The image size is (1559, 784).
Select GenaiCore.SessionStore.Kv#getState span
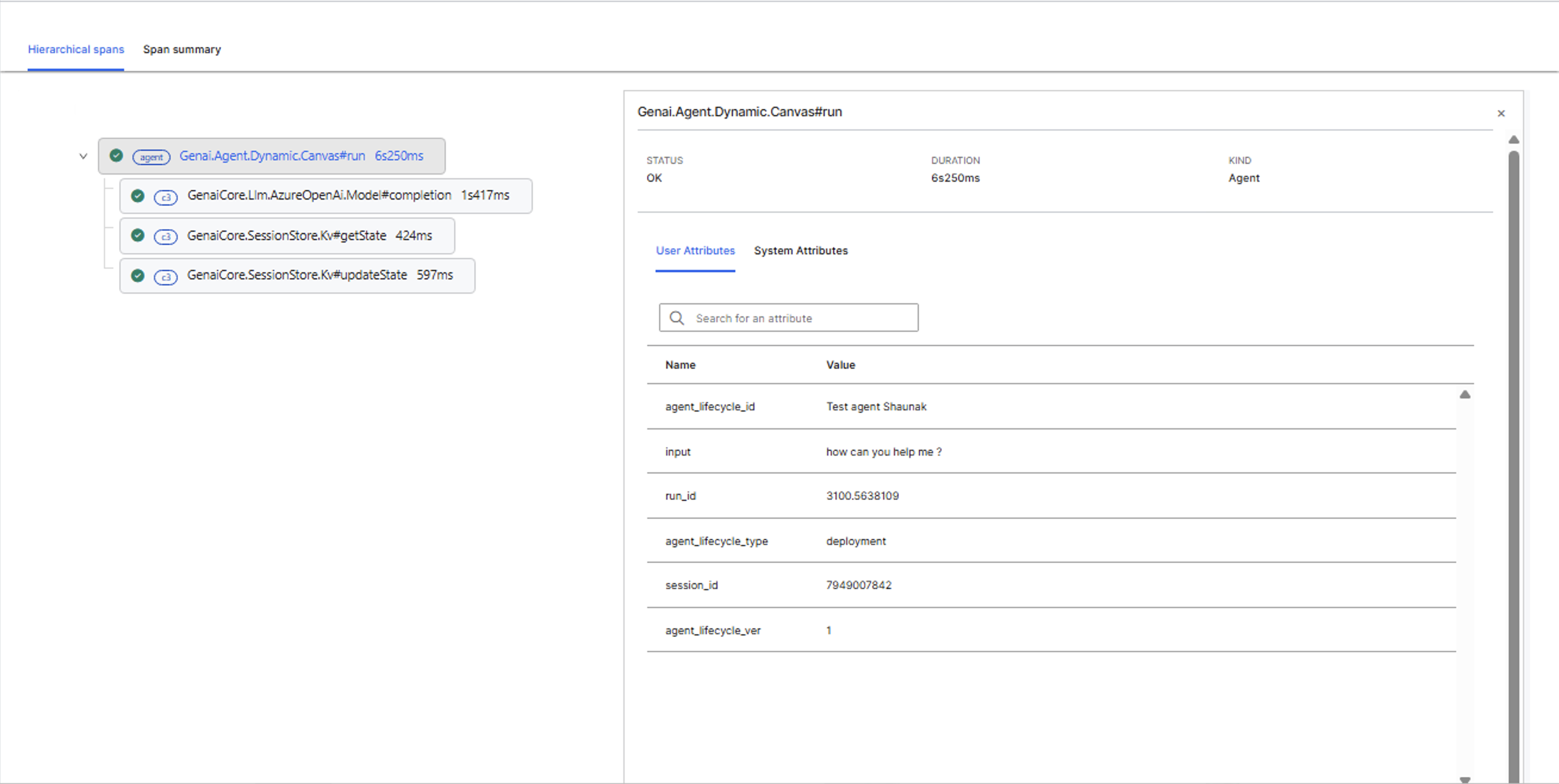point(286,235)
